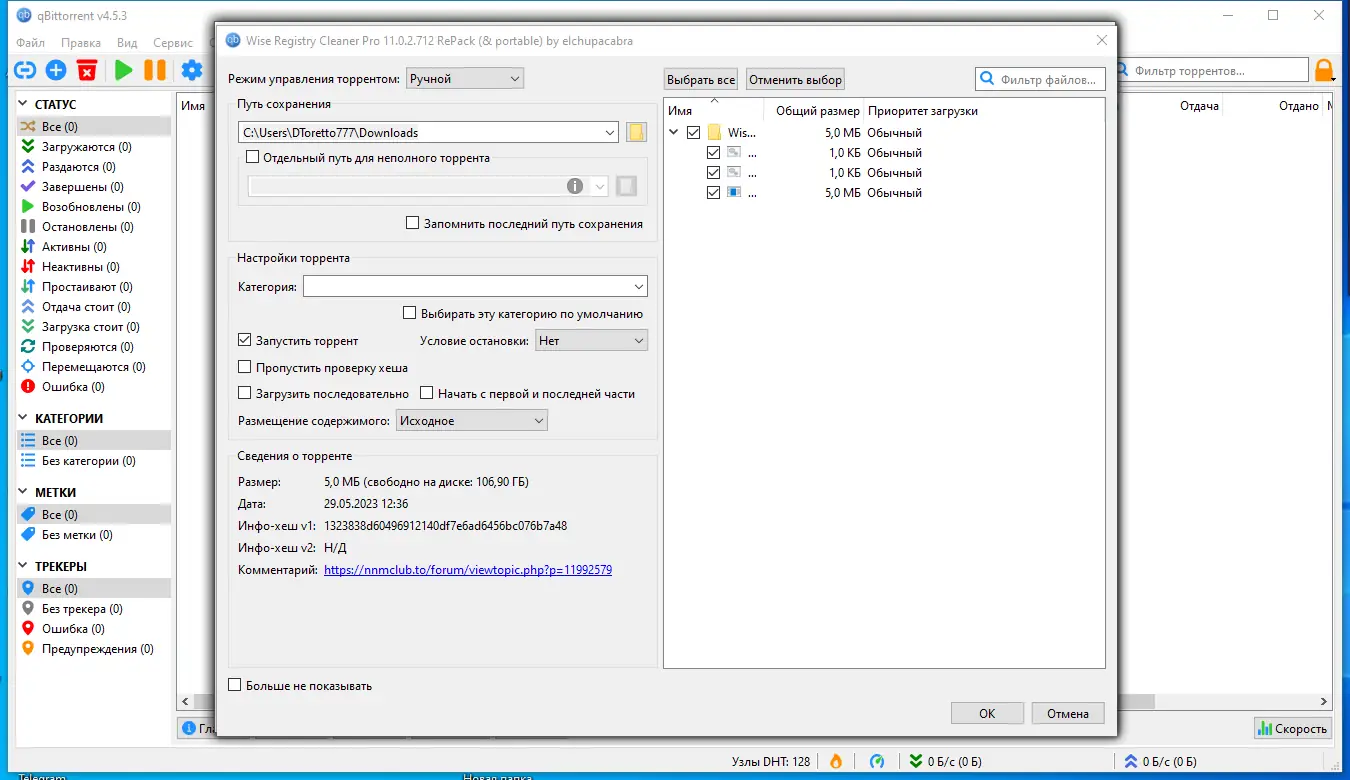The height and width of the screenshot is (780, 1350).
Task: Click the folder browse icon beside save path
Action: click(x=636, y=133)
